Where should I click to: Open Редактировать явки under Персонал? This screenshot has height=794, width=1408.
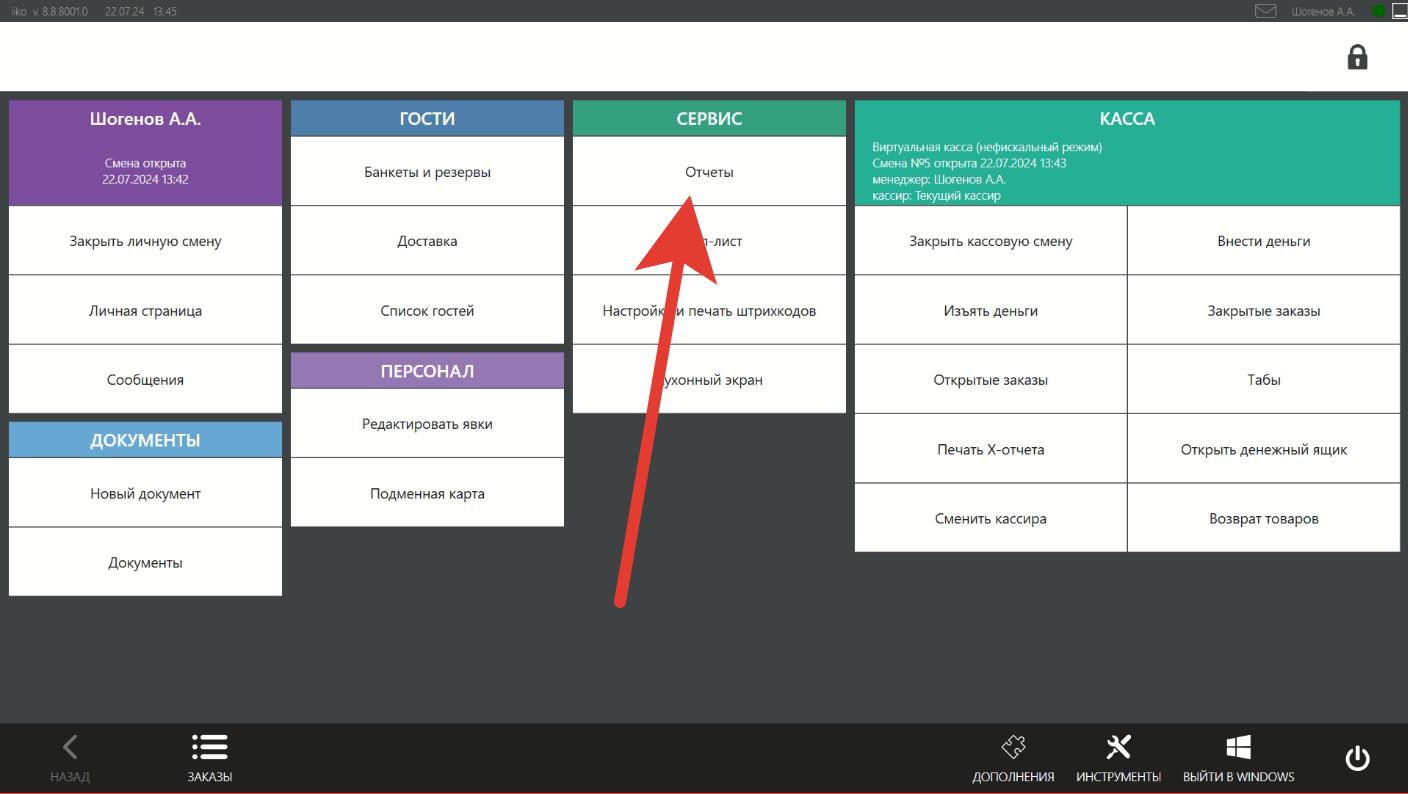pos(427,424)
